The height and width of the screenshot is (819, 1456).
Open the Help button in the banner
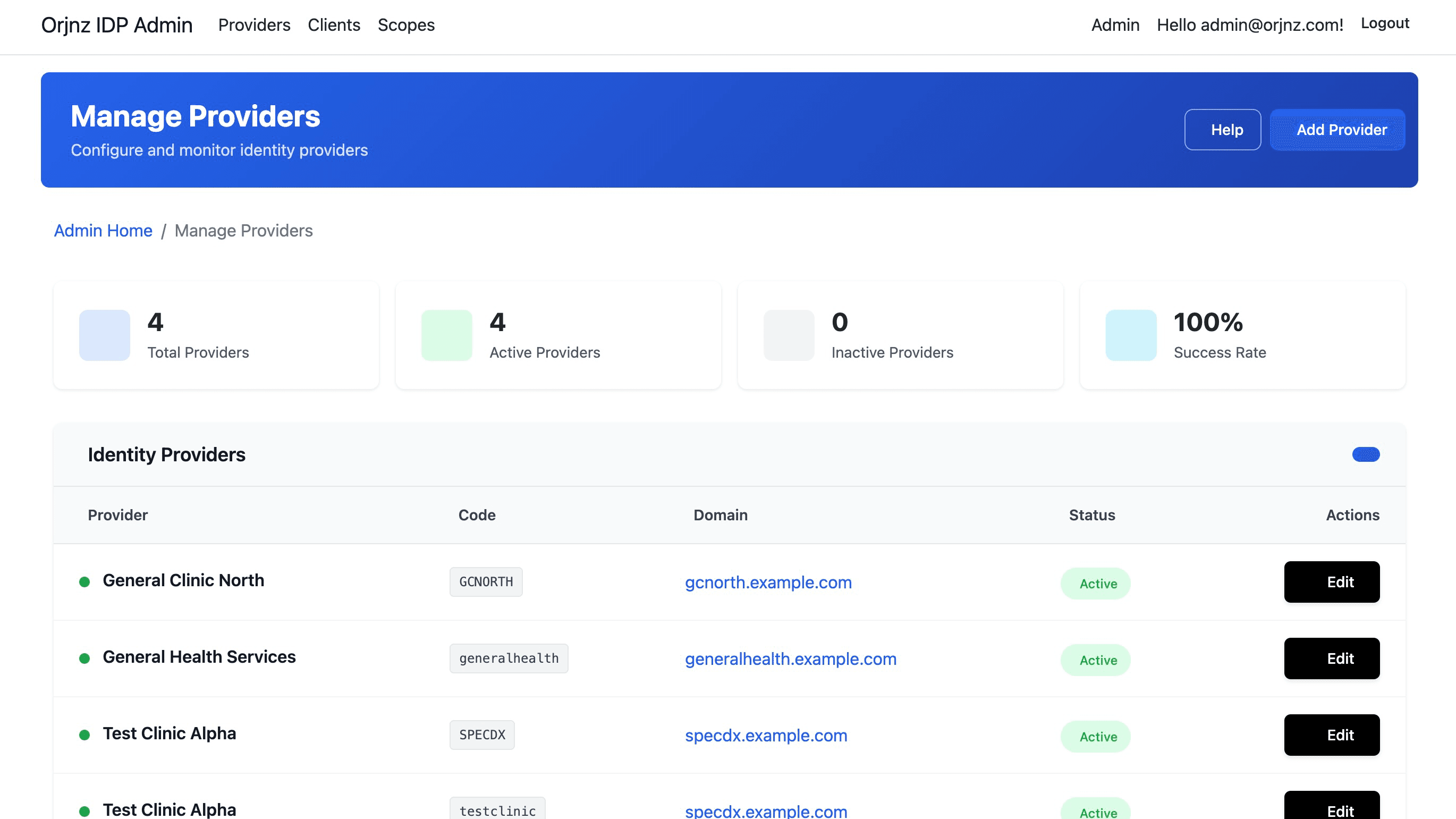tap(1223, 130)
